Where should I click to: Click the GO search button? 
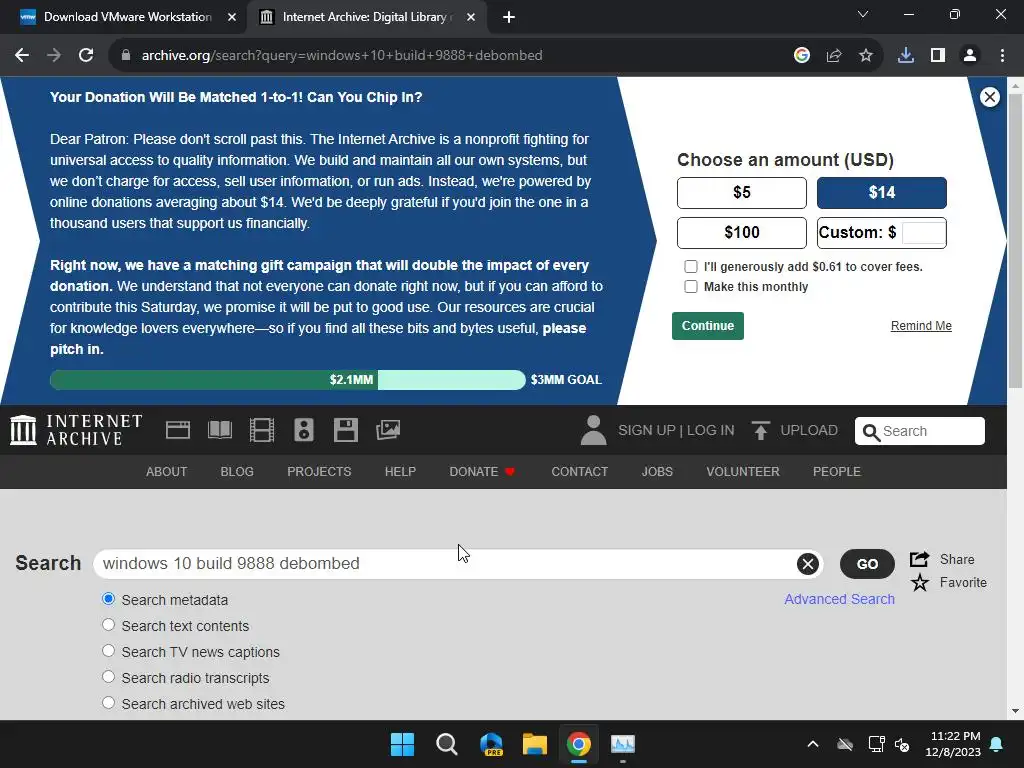coord(867,564)
